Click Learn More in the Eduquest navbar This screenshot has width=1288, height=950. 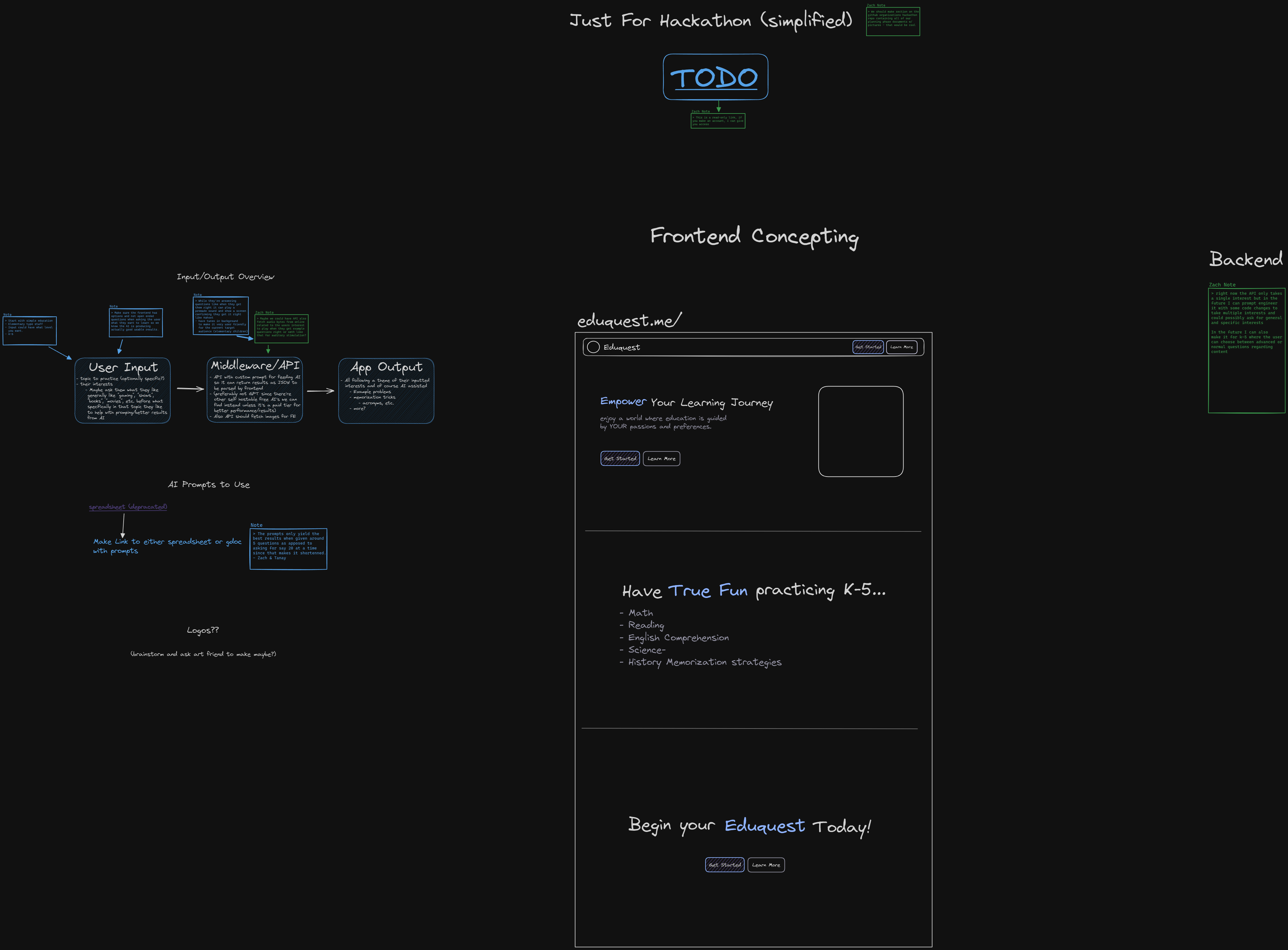pos(901,347)
